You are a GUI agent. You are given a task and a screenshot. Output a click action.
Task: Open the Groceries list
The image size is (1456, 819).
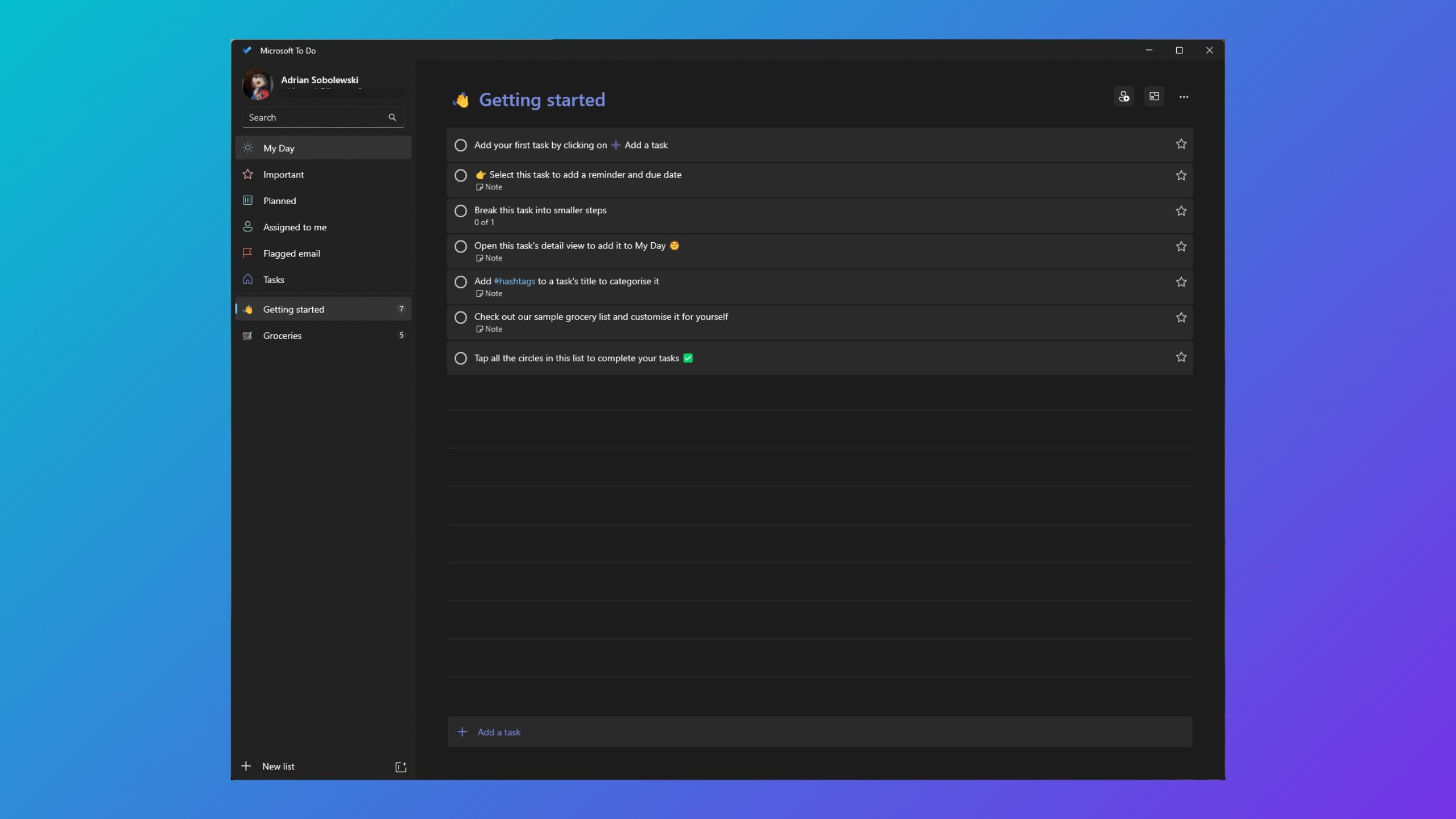[x=282, y=334]
